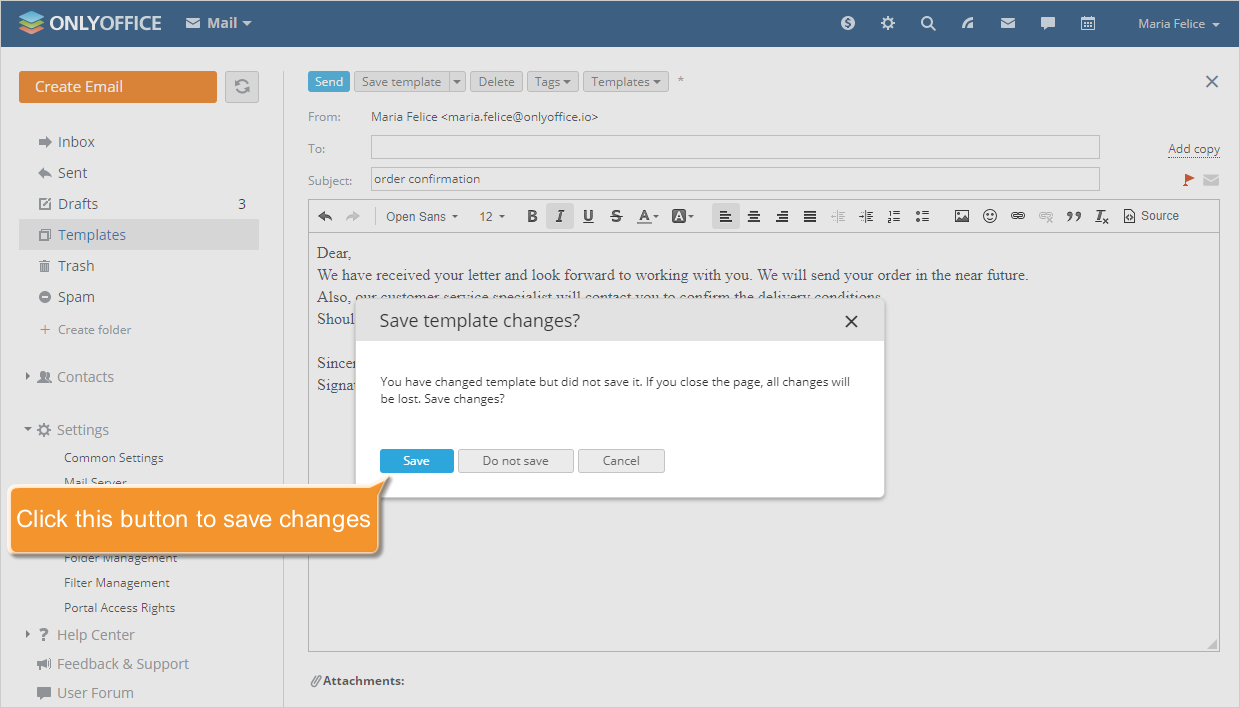
Task: Click the Unlink icon in the toolbar
Action: (x=1045, y=215)
